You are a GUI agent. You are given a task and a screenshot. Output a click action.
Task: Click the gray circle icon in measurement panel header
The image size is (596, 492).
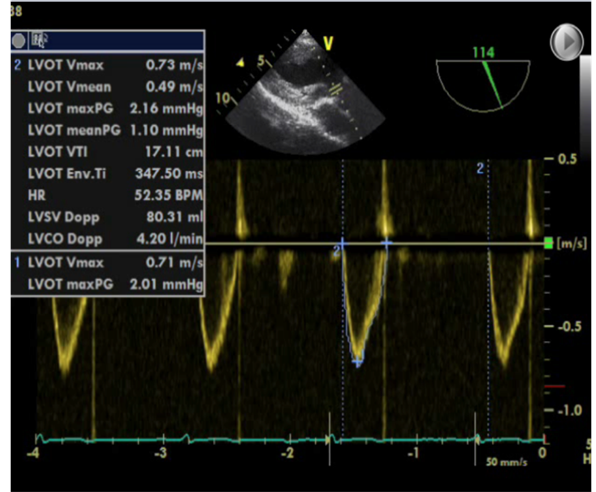18,40
